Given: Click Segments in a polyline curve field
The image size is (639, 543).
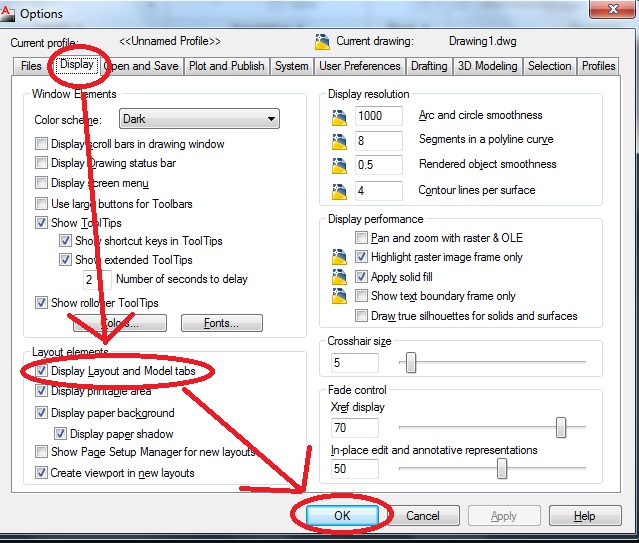Looking at the screenshot, I should [379, 141].
